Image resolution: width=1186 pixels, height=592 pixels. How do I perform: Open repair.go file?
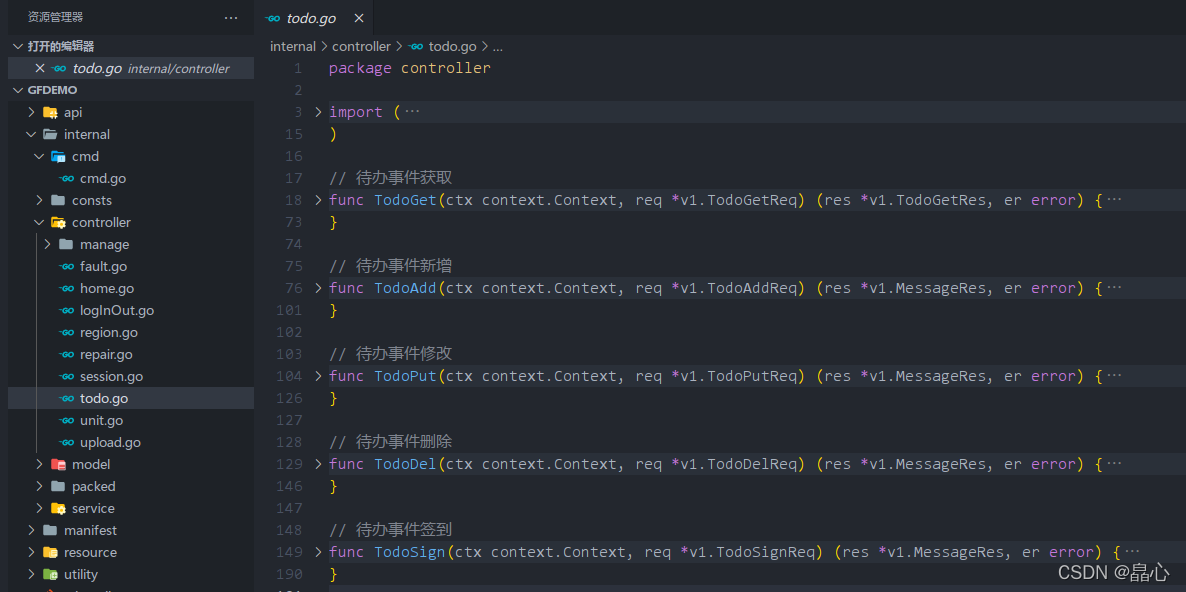(106, 354)
